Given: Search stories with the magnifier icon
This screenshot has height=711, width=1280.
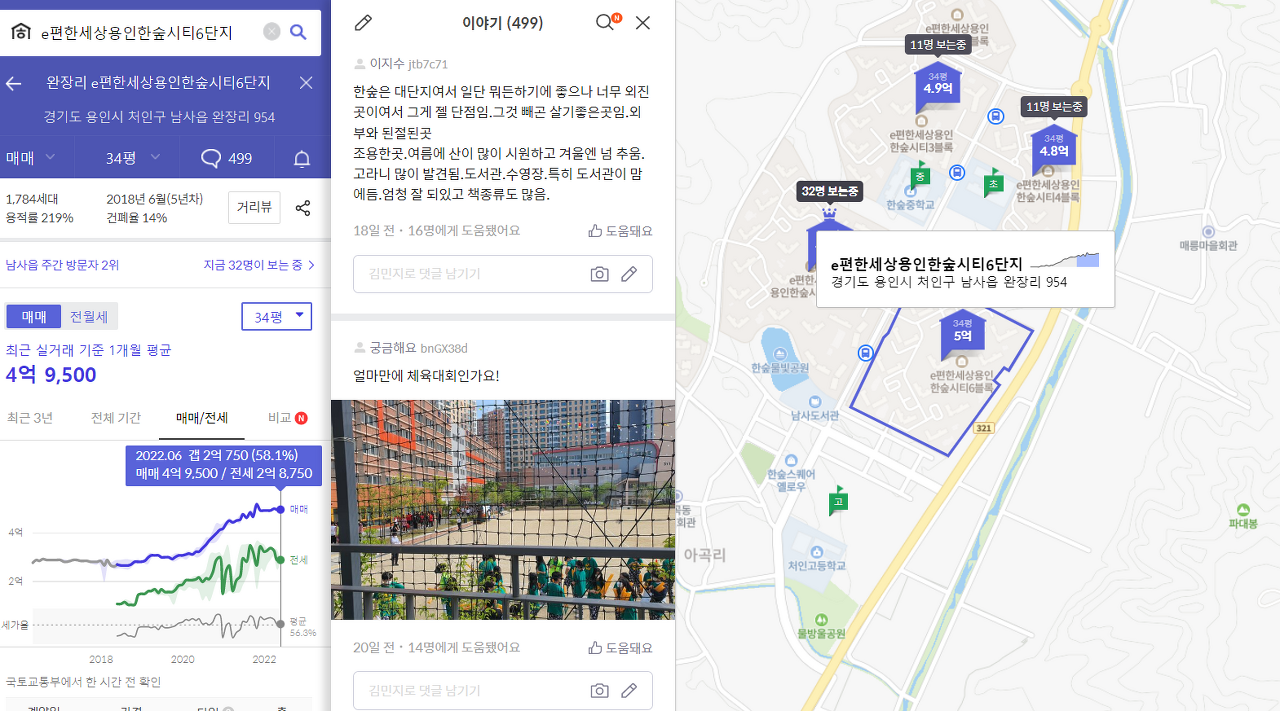Looking at the screenshot, I should [x=604, y=22].
